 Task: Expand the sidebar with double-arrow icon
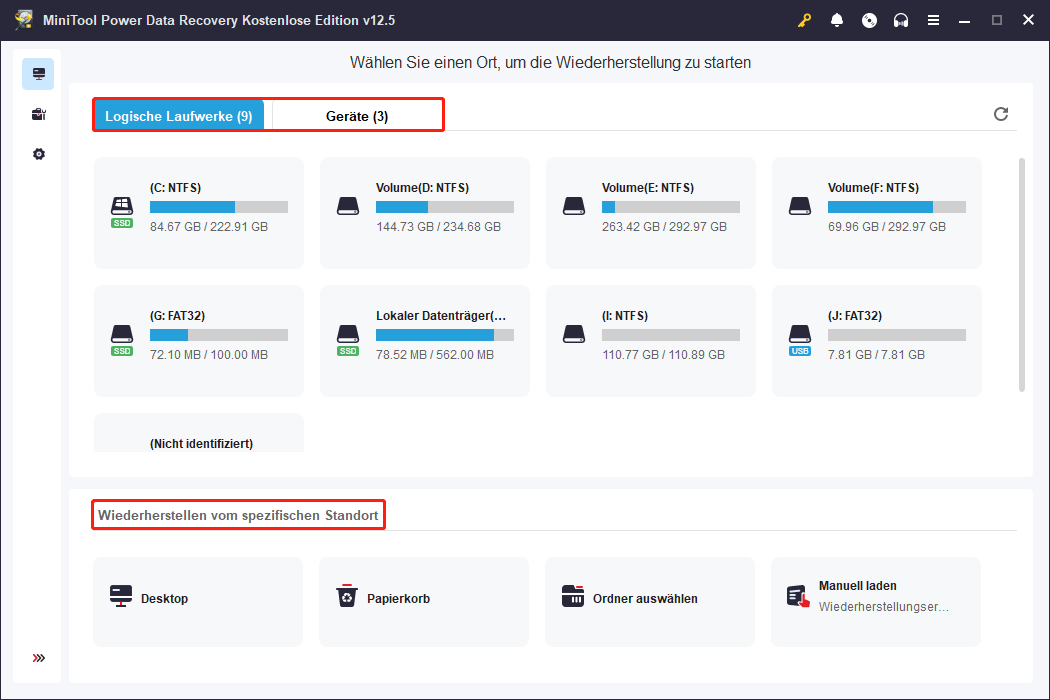(x=39, y=658)
